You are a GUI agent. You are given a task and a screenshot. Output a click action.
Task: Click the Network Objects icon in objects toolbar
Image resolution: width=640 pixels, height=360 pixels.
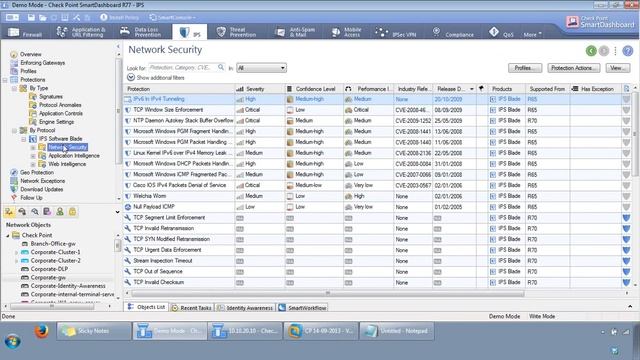click(9, 211)
